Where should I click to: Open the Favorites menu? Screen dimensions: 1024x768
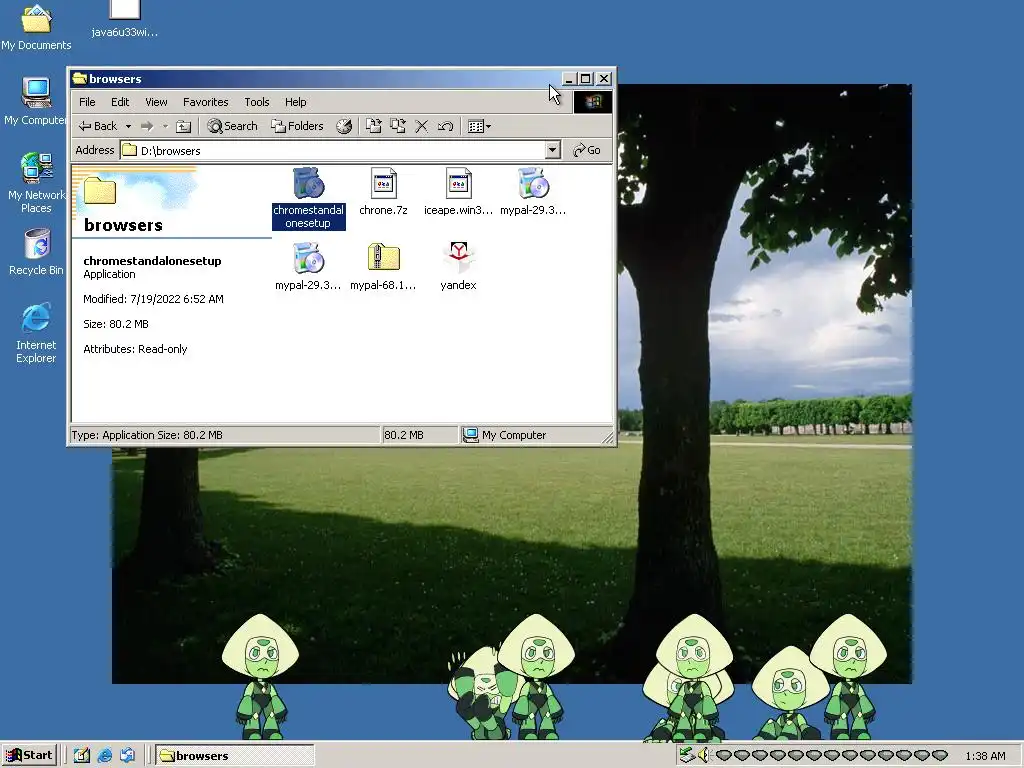(x=206, y=102)
